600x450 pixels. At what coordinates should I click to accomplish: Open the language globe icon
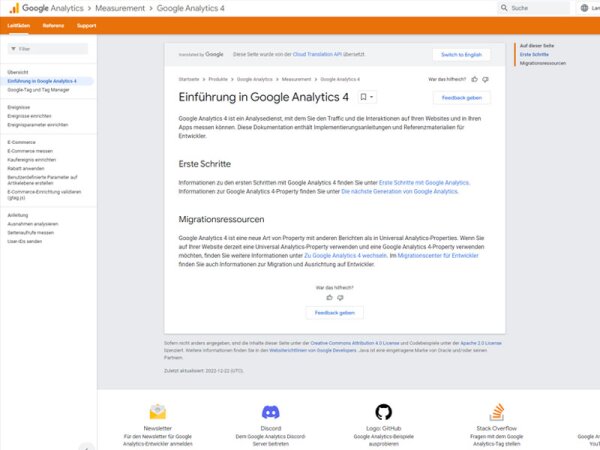click(x=584, y=8)
